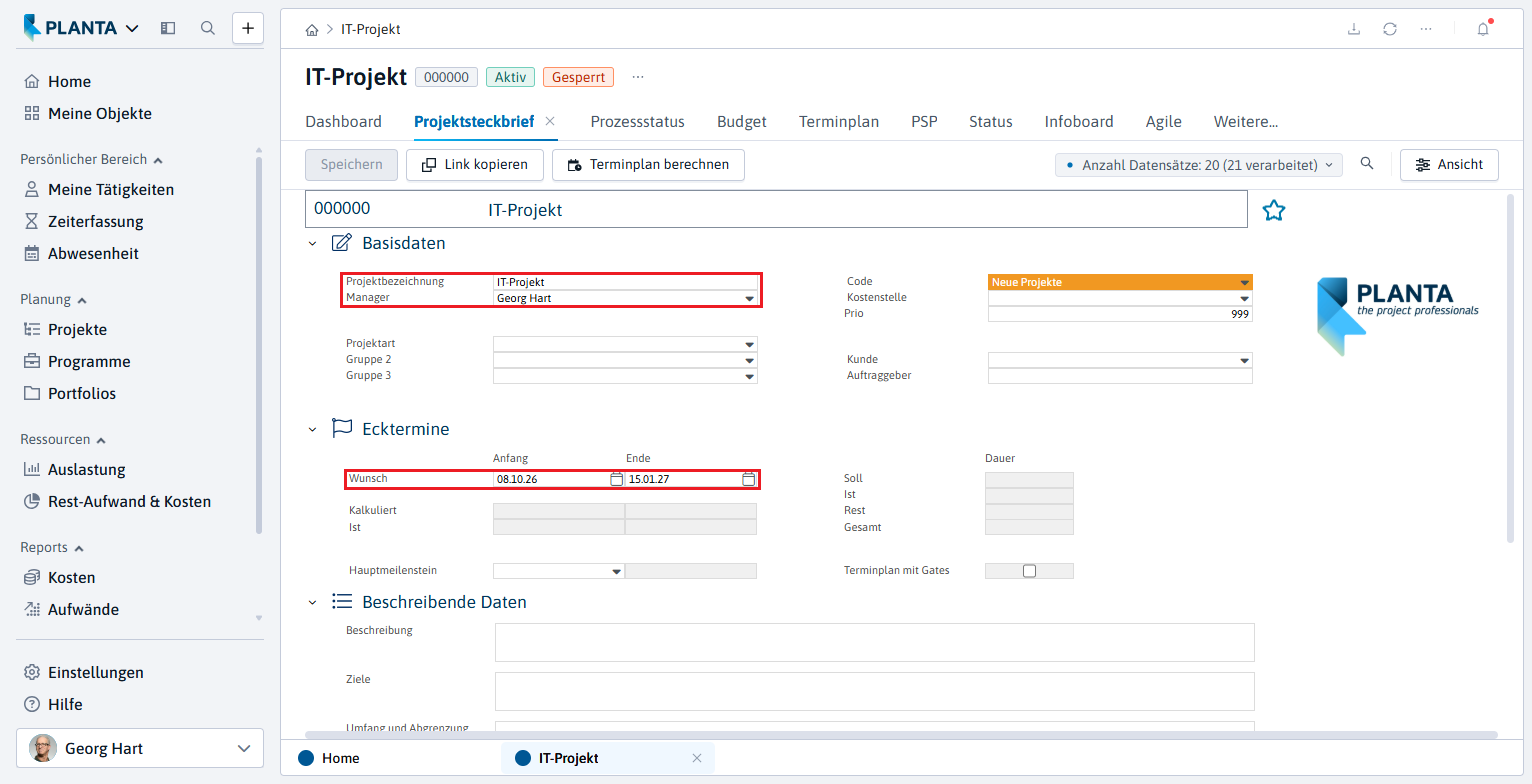The height and width of the screenshot is (784, 1532).
Task: Open search via magnifier in sidebar header
Action: 208,28
